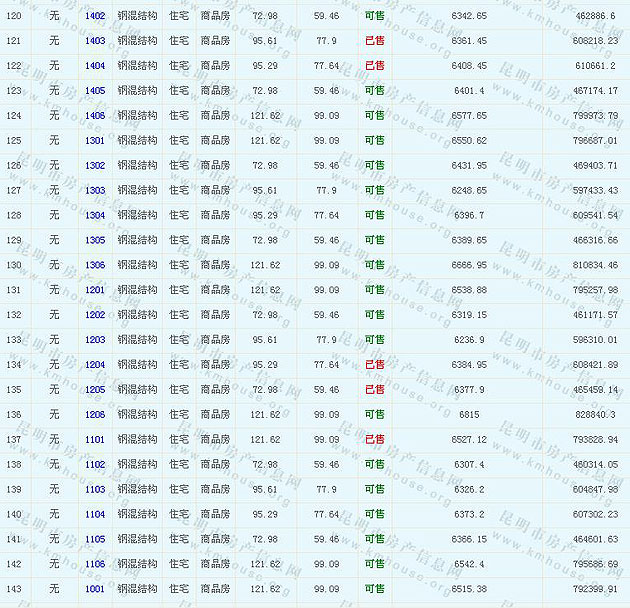Click room 1105 link

pyautogui.click(x=94, y=539)
